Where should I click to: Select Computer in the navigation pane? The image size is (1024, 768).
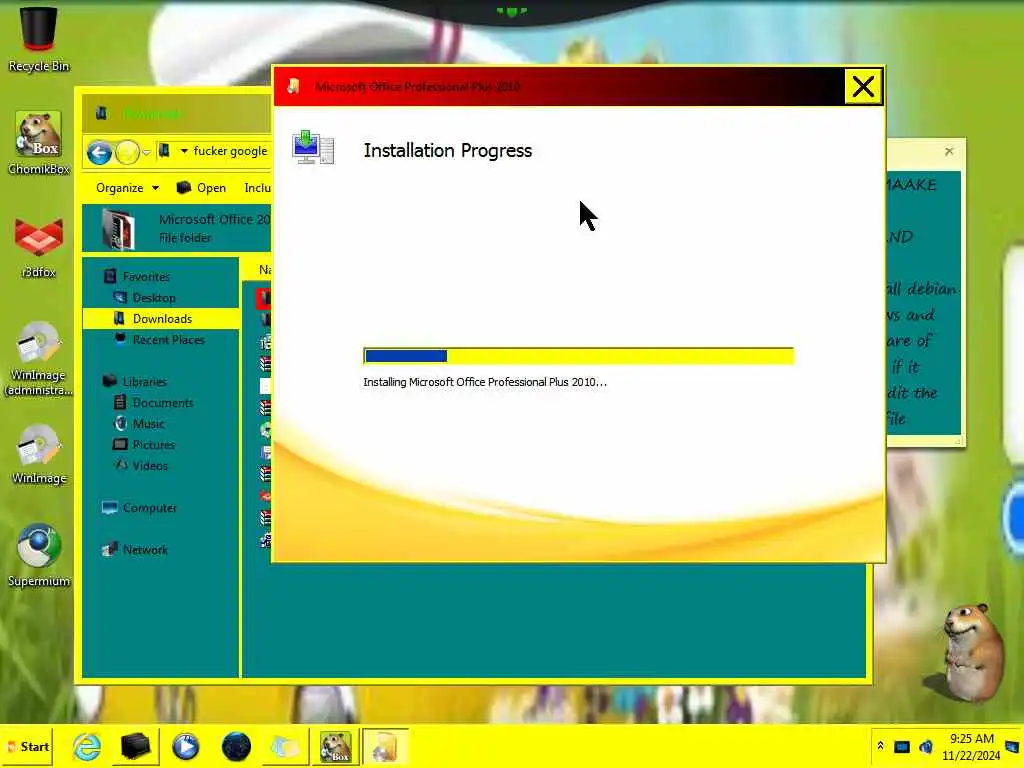click(140, 507)
